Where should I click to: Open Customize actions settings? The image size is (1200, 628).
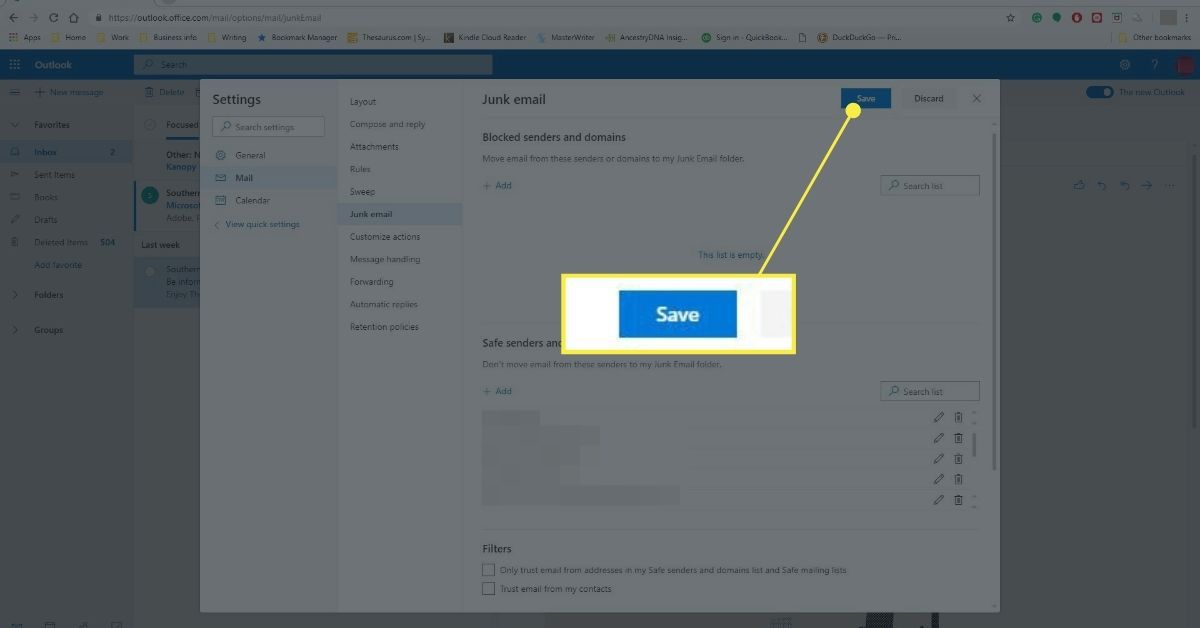[x=385, y=237]
